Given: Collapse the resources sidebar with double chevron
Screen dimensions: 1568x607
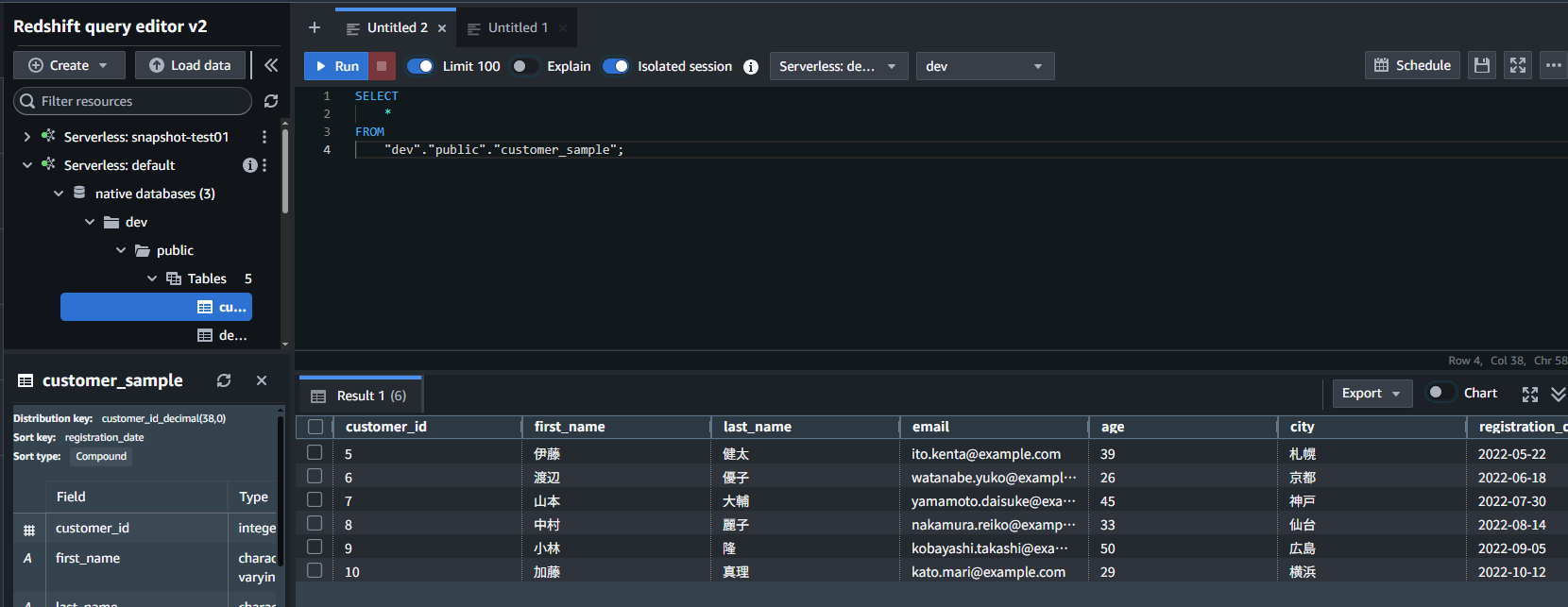Looking at the screenshot, I should coord(271,65).
